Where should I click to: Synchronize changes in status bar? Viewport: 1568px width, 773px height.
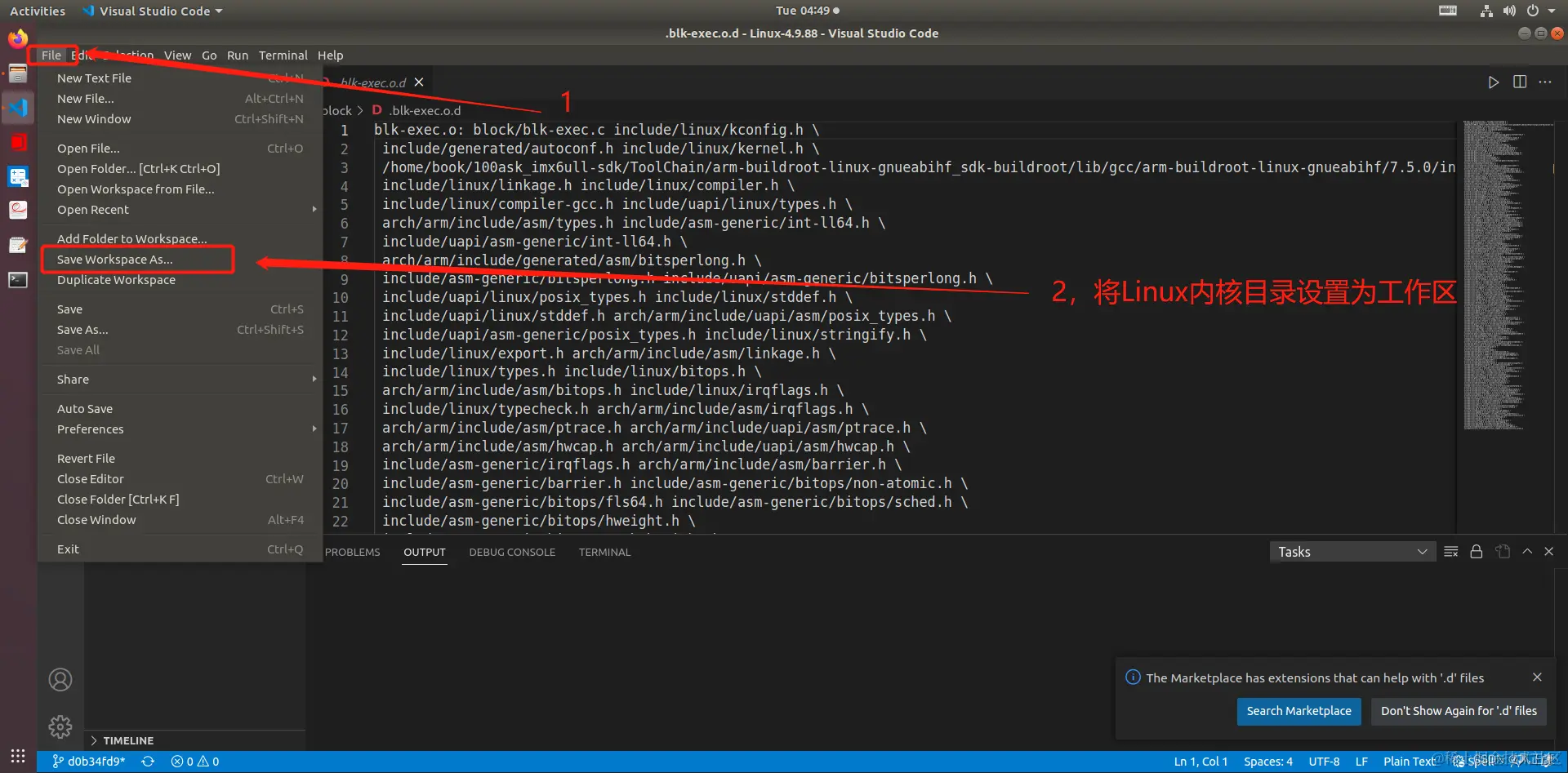[148, 762]
